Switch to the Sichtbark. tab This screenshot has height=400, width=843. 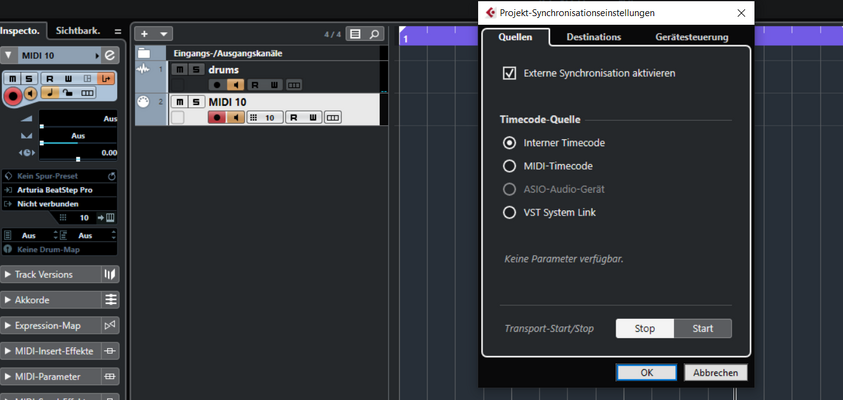[x=78, y=31]
